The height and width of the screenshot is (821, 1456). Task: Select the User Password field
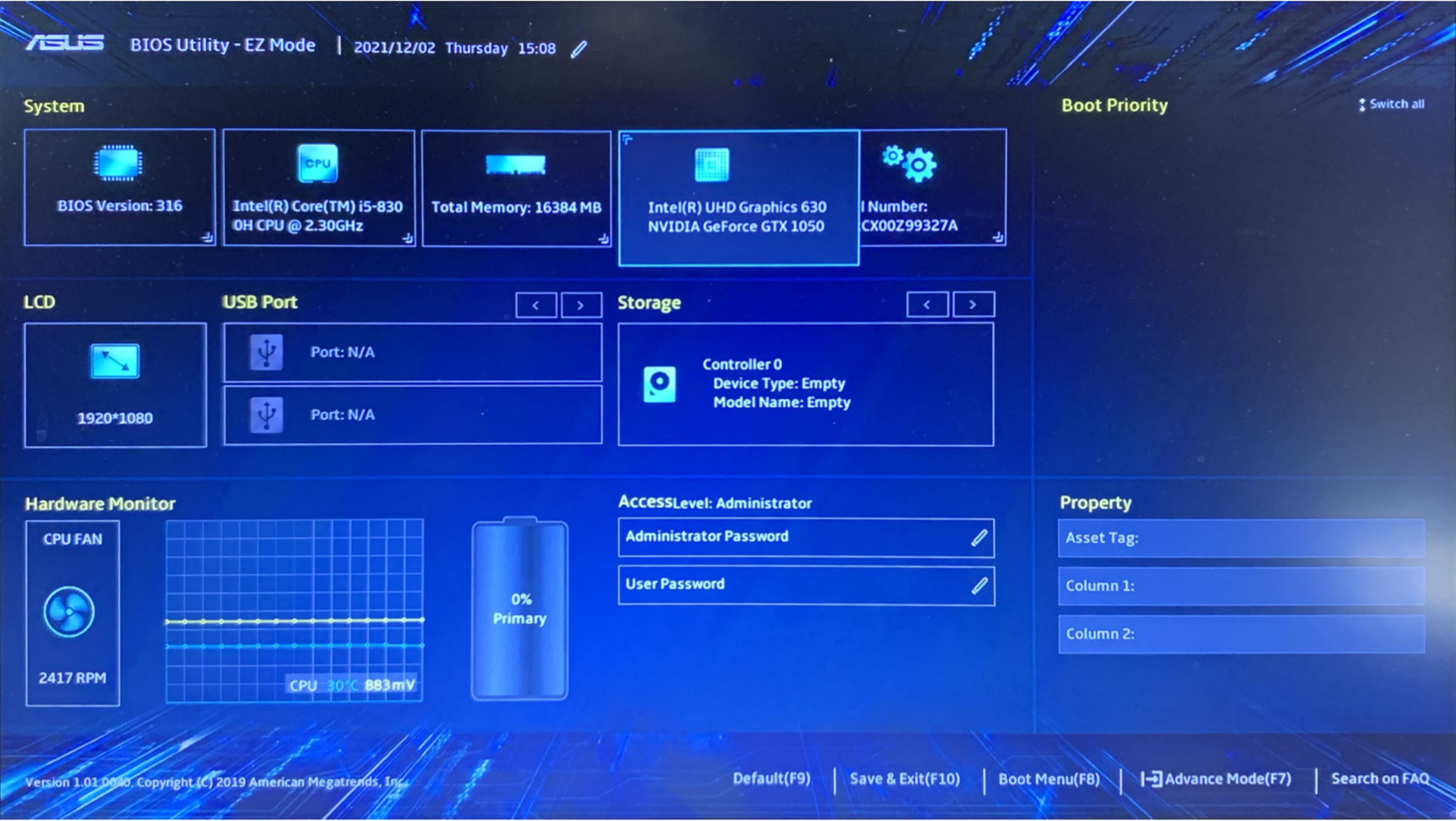tap(806, 586)
